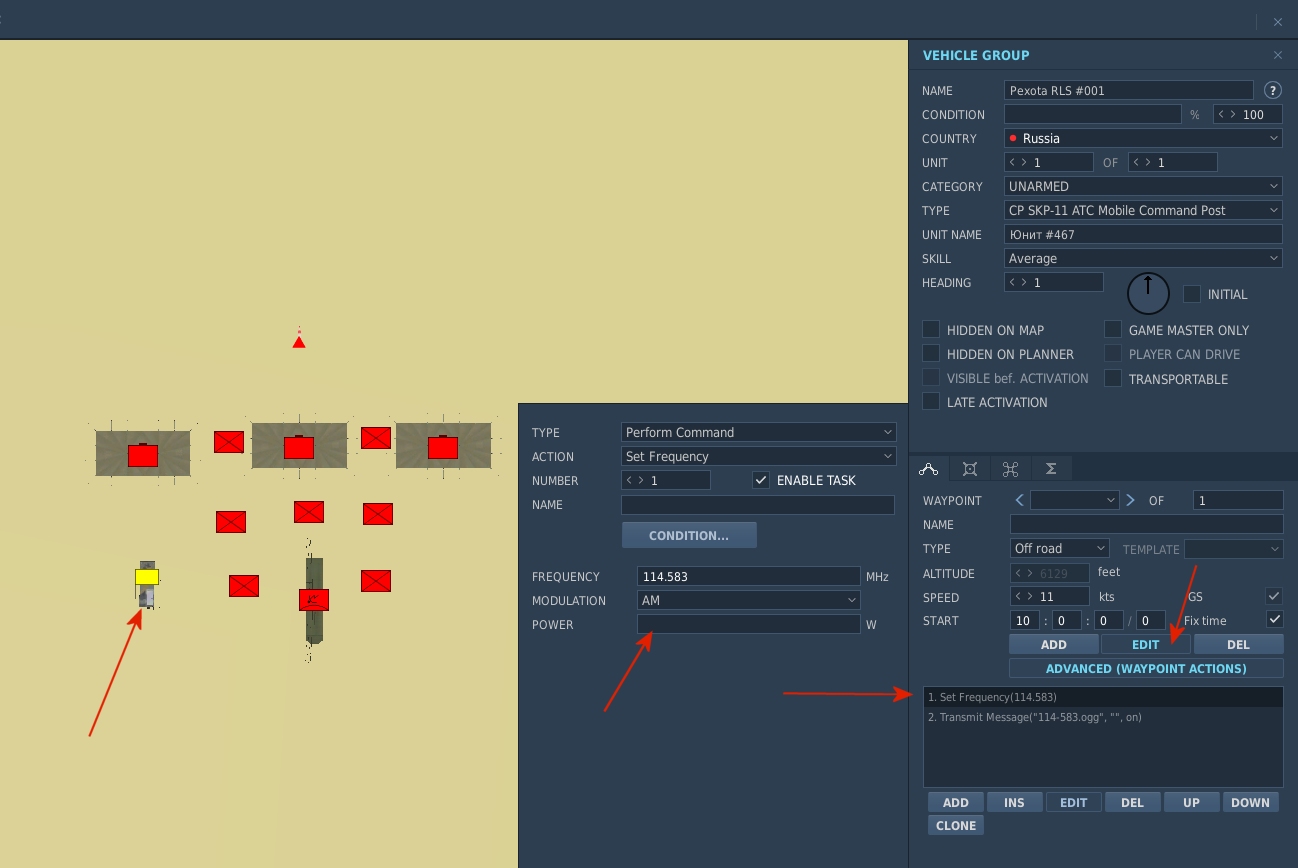Screen dimensions: 1298x868
Task: Click the red triangle marker on map
Action: (298, 341)
